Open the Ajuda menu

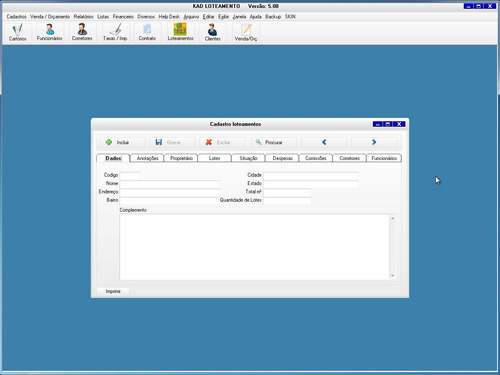255,17
